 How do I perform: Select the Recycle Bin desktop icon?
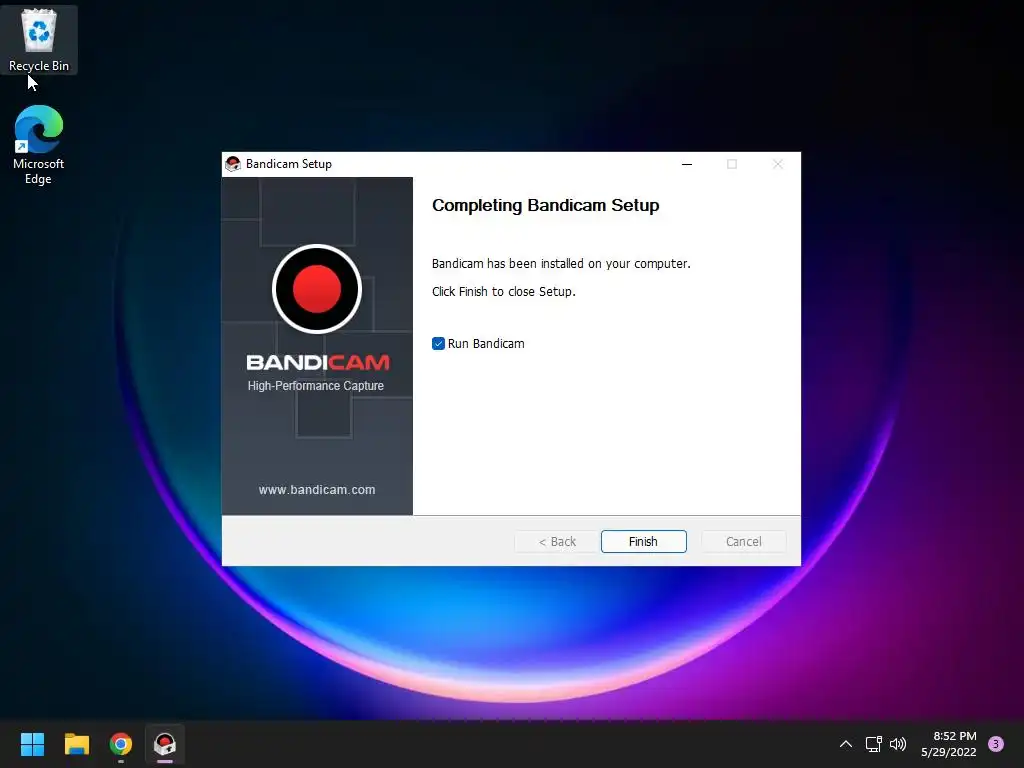click(39, 40)
